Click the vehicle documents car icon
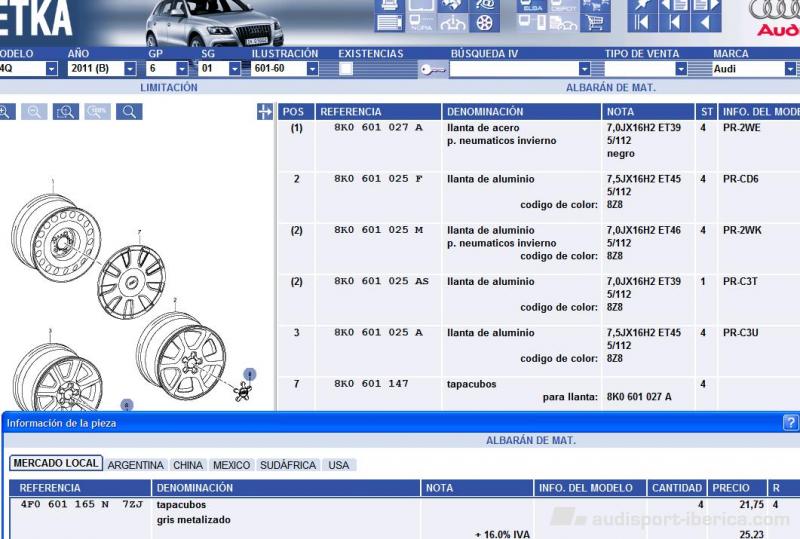 point(563,23)
